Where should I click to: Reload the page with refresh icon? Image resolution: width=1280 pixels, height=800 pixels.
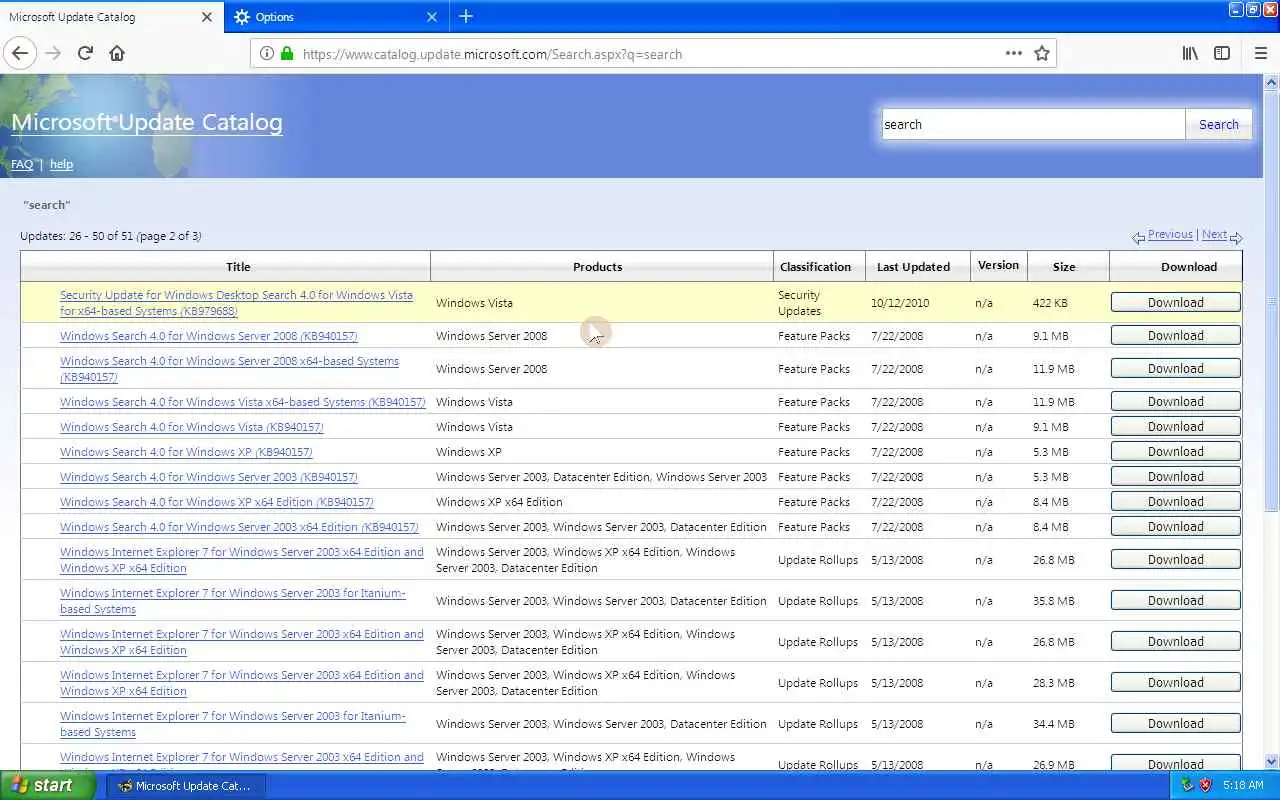click(x=85, y=53)
